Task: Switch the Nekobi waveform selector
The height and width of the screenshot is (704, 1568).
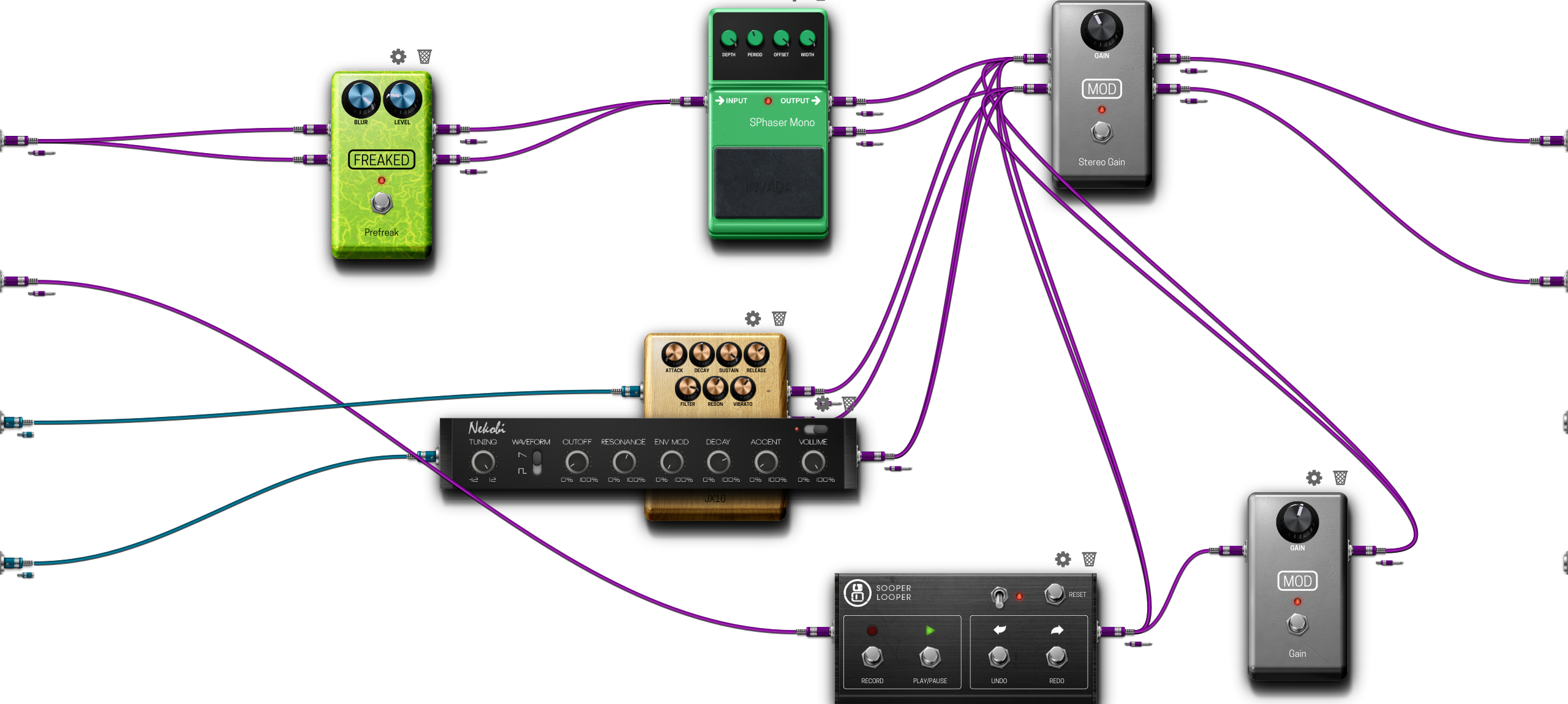Action: 537,463
